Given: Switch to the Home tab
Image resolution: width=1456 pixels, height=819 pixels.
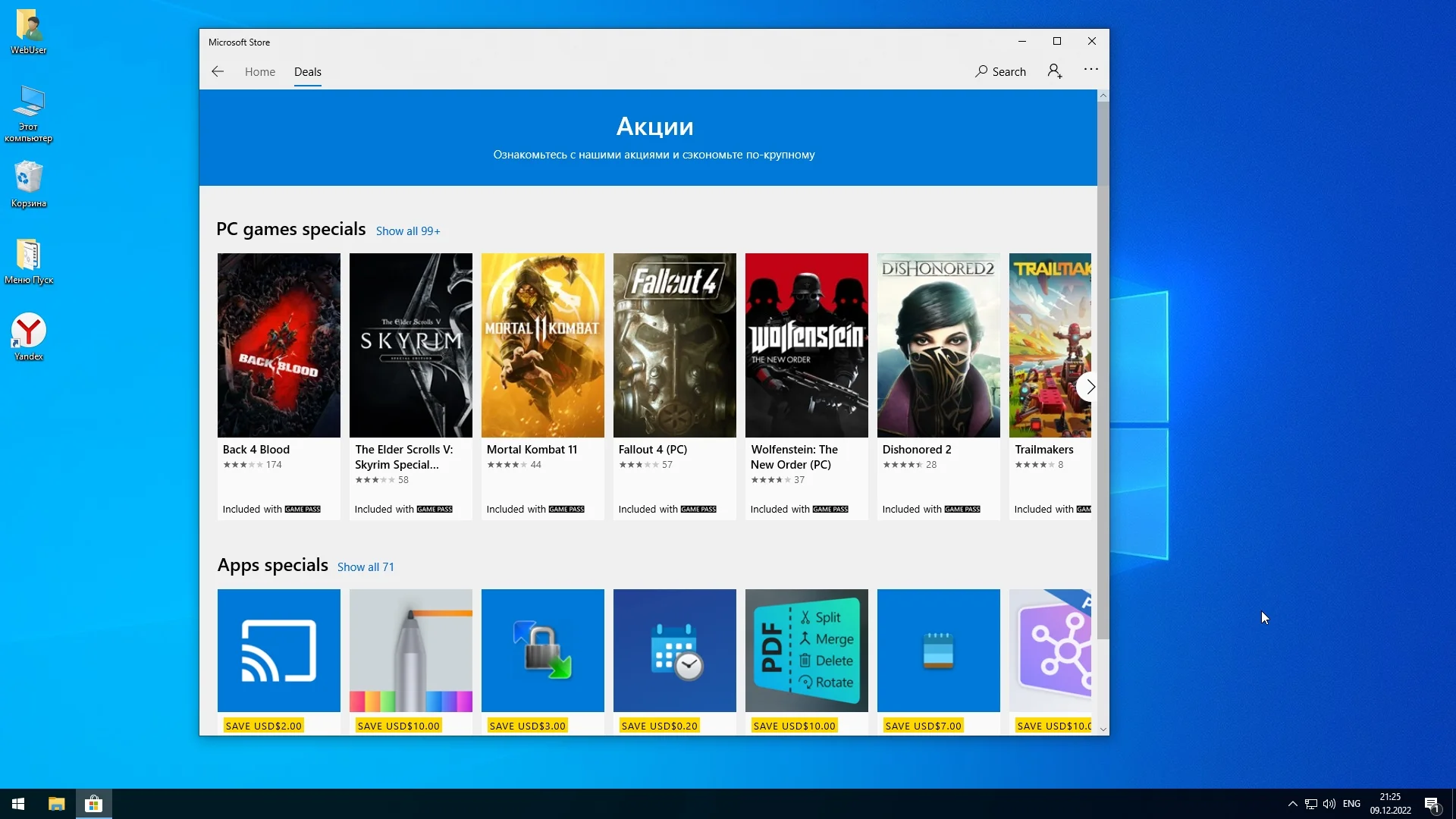Looking at the screenshot, I should click(259, 72).
